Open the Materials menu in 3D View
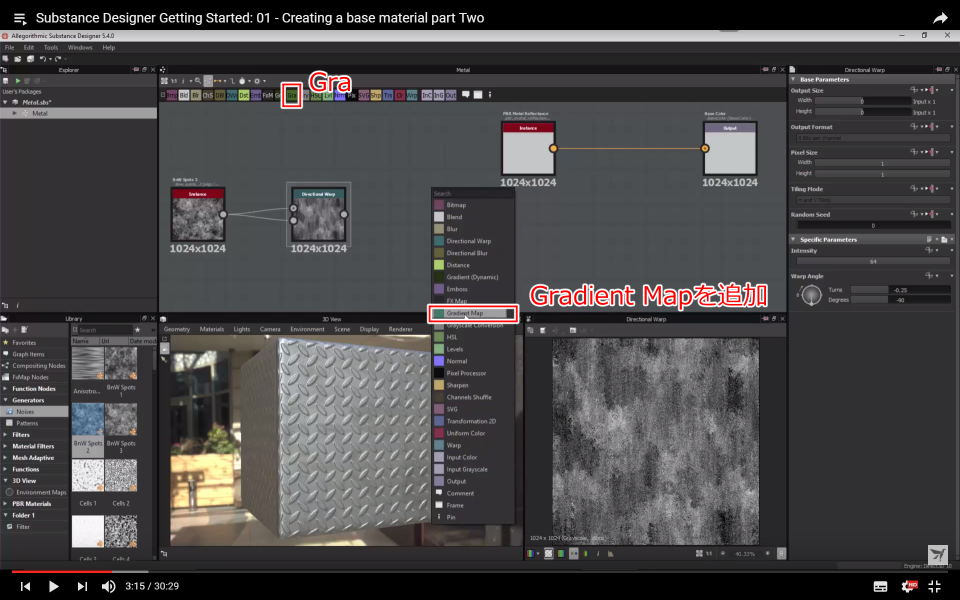 coord(212,329)
